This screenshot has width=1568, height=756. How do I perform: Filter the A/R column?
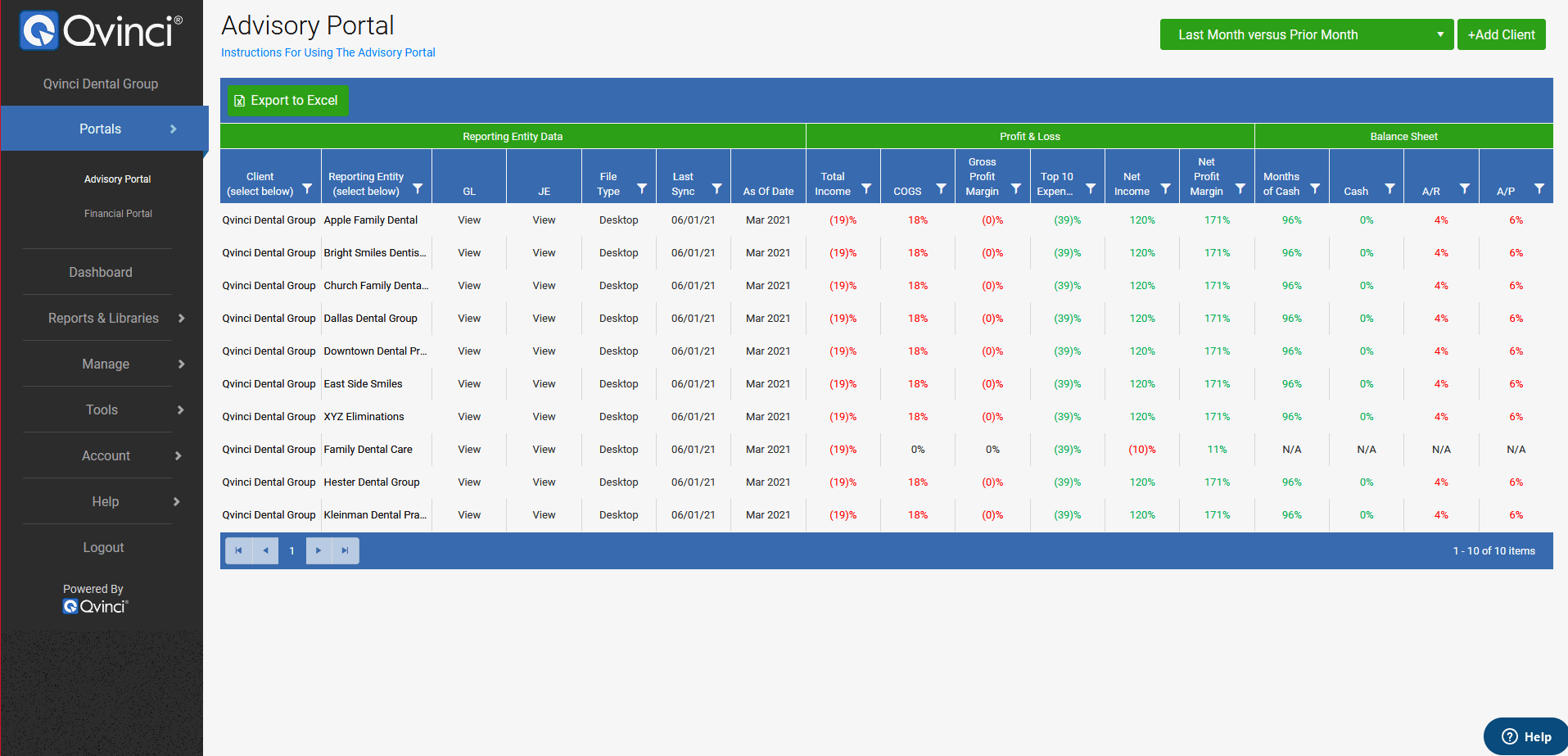1465,188
